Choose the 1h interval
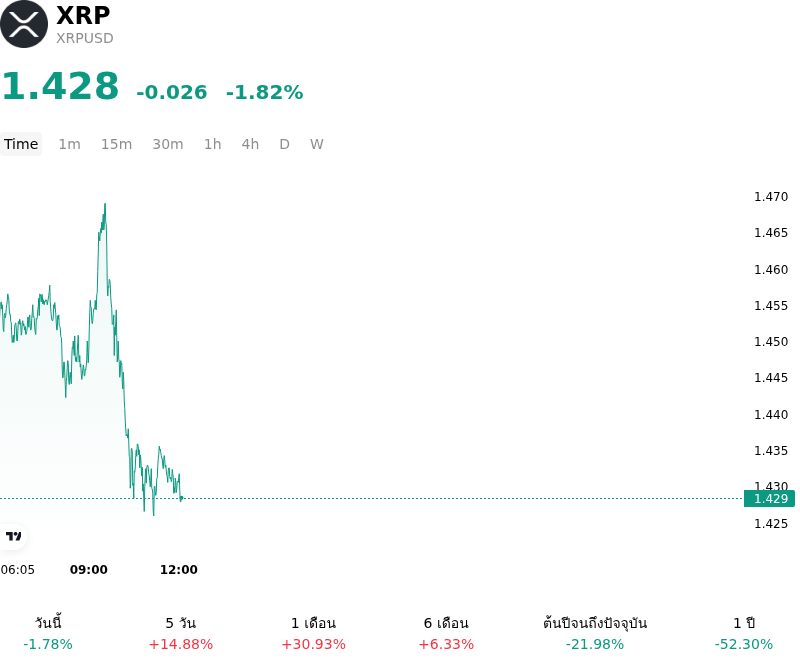 tap(213, 144)
